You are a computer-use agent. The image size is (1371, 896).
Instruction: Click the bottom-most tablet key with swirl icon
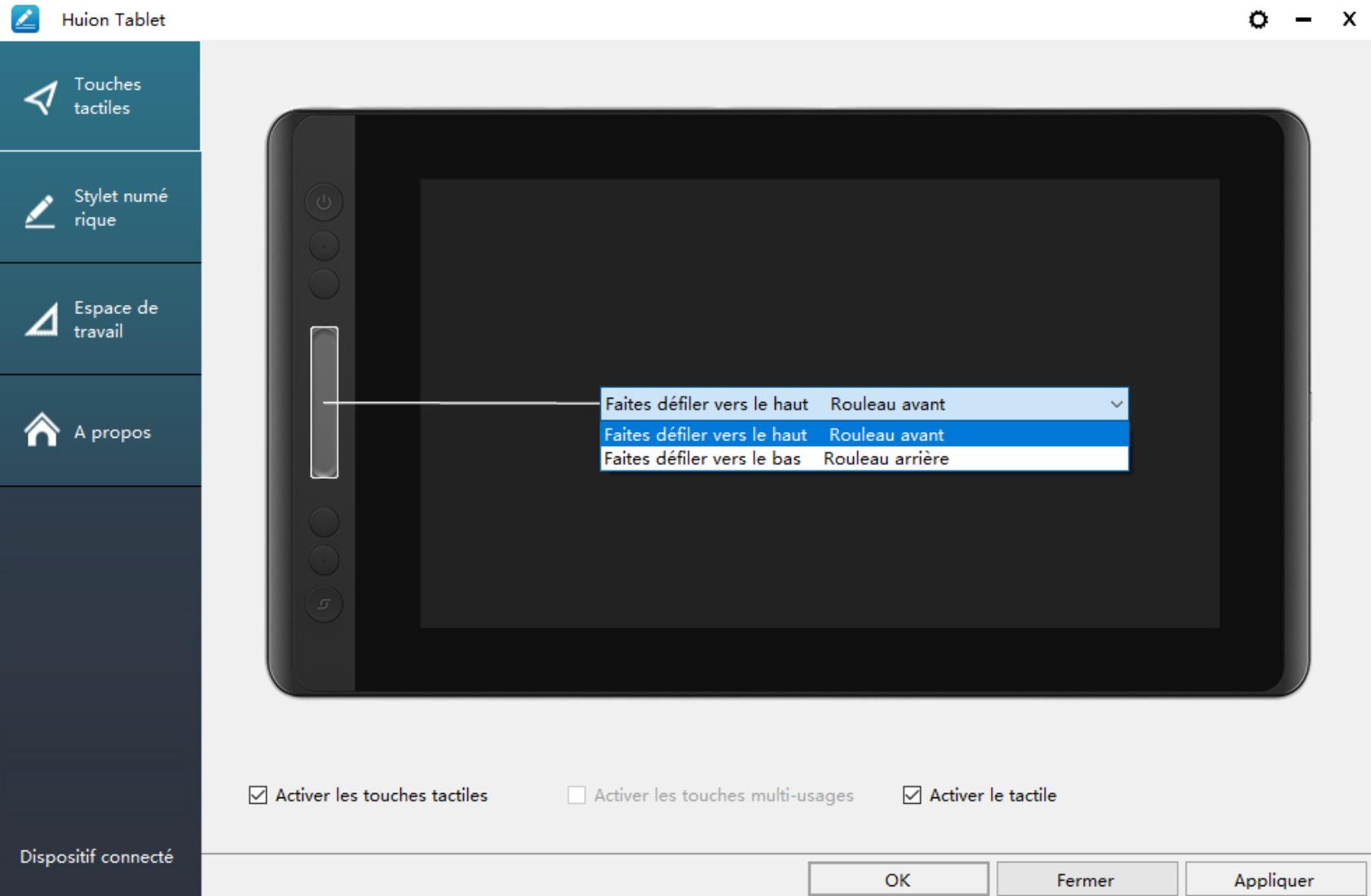(324, 604)
